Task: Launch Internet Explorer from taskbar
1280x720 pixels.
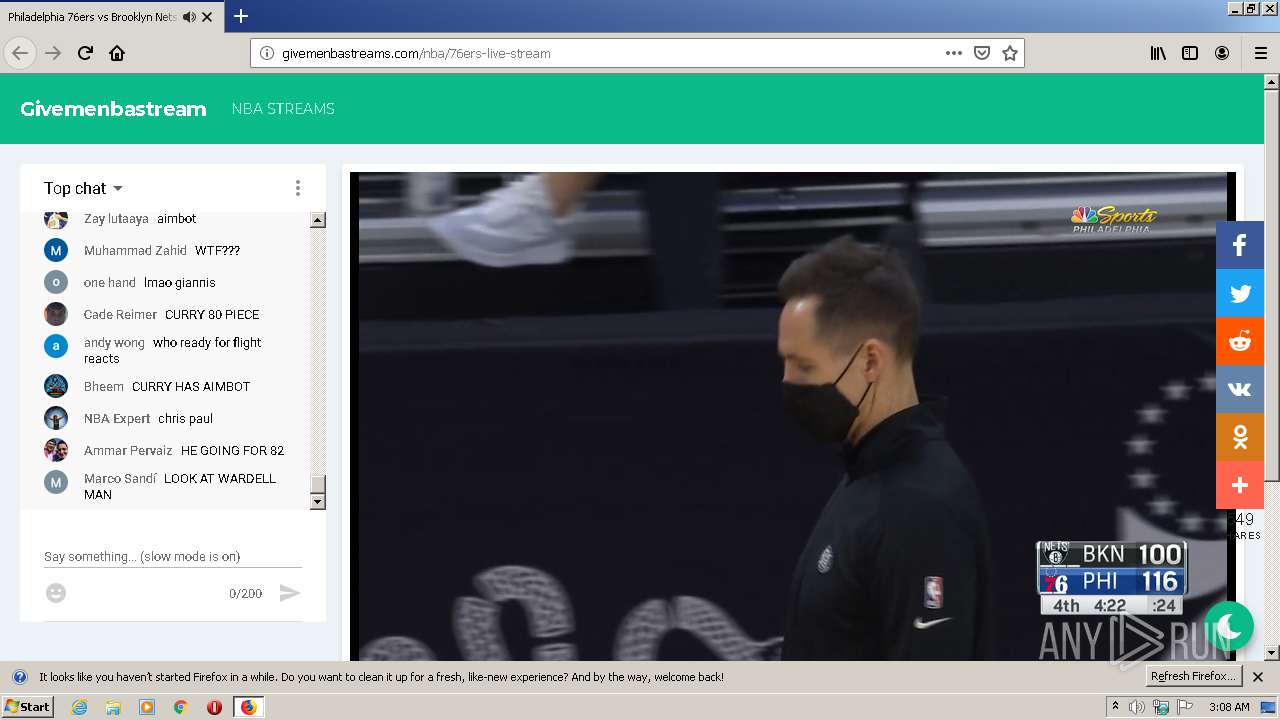Action: (79, 707)
